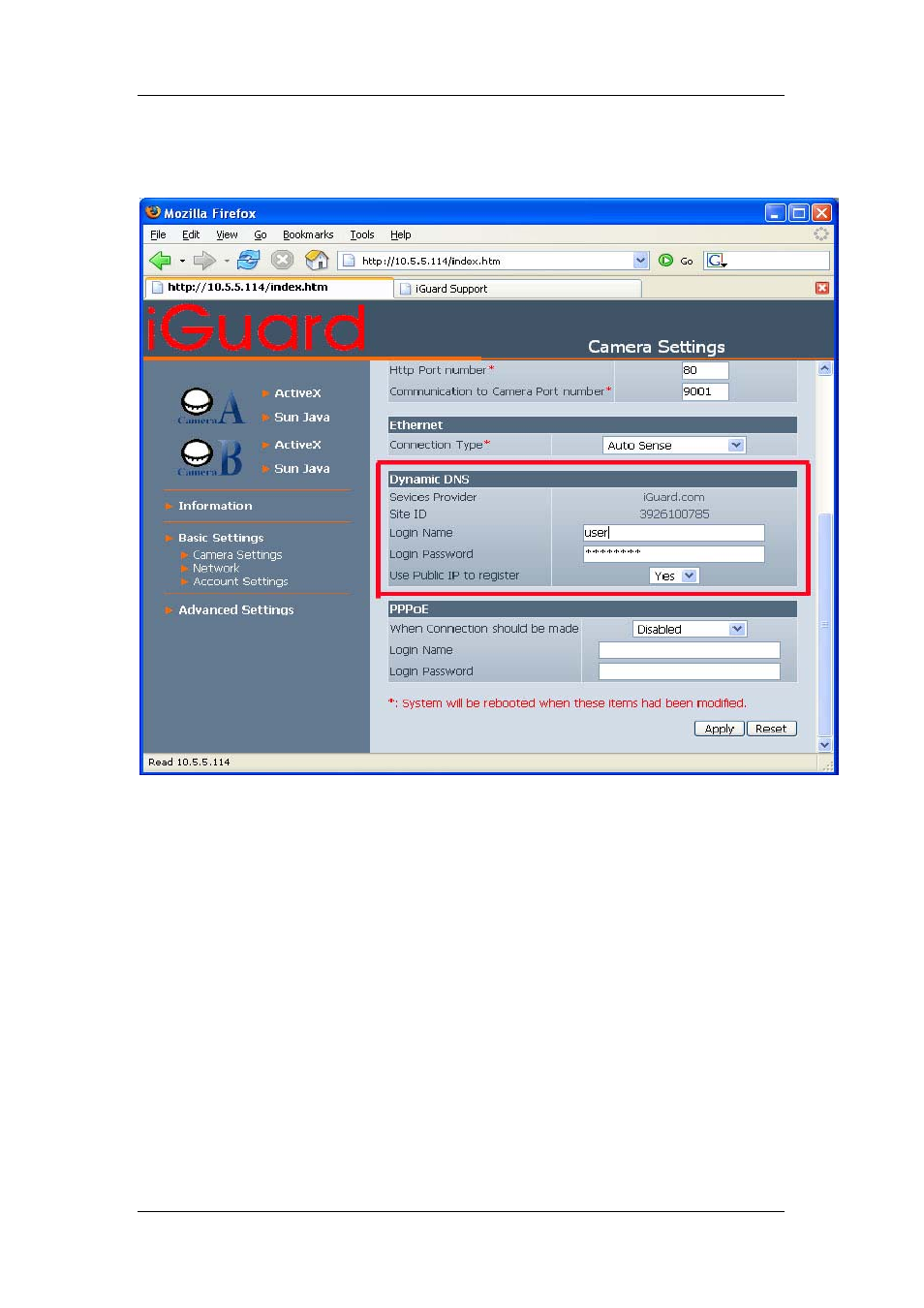Go to Camera Settings in sidebar
This screenshot has height=1308, width=924.
tap(237, 555)
